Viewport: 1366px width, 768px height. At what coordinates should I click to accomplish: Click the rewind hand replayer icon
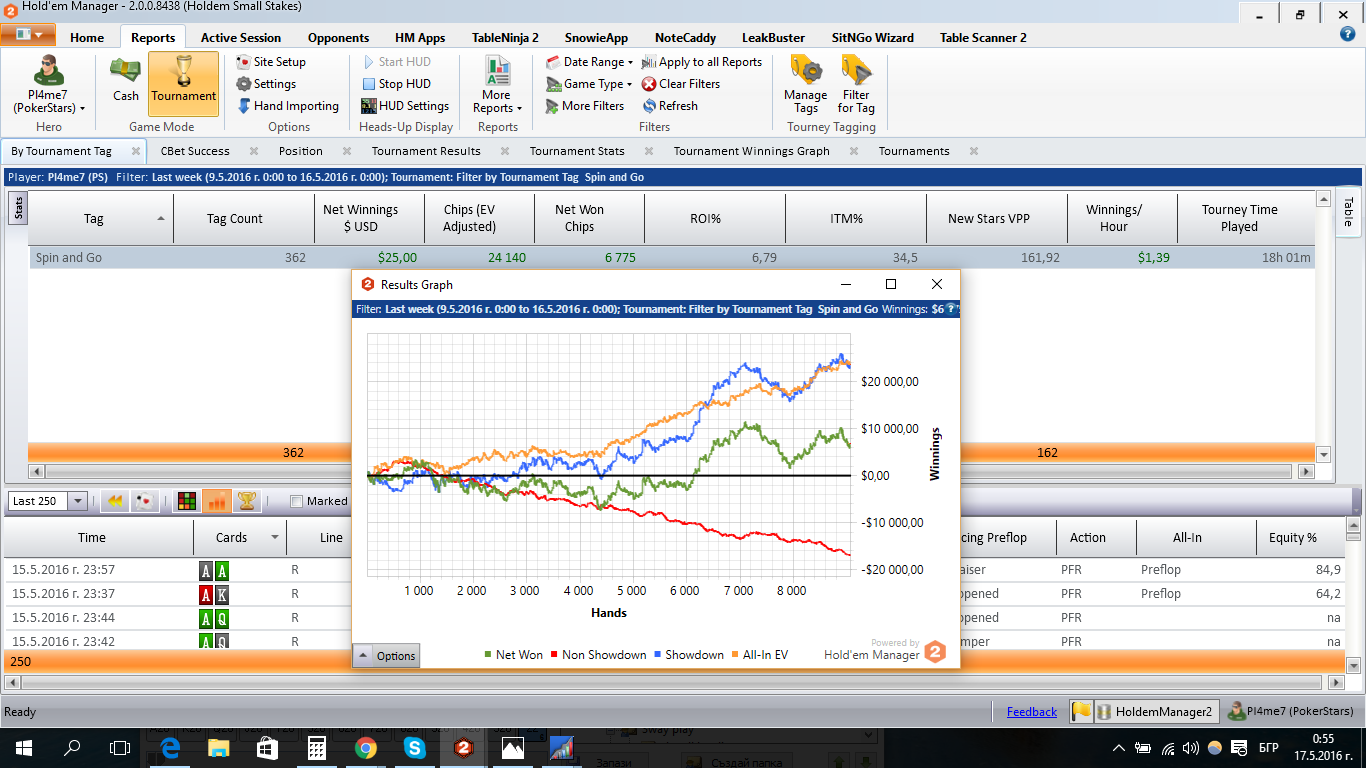[x=114, y=501]
